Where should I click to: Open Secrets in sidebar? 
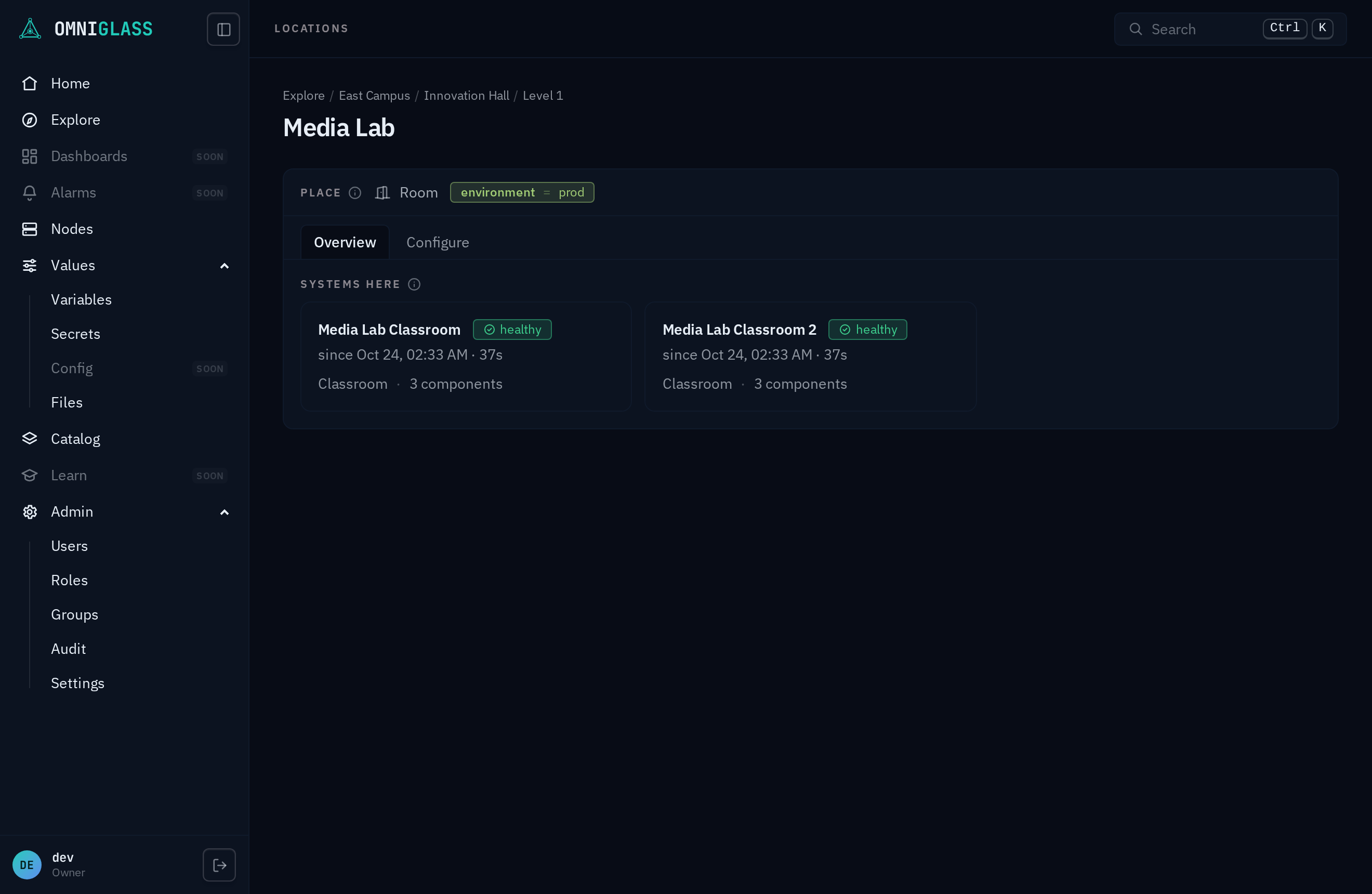(x=75, y=334)
